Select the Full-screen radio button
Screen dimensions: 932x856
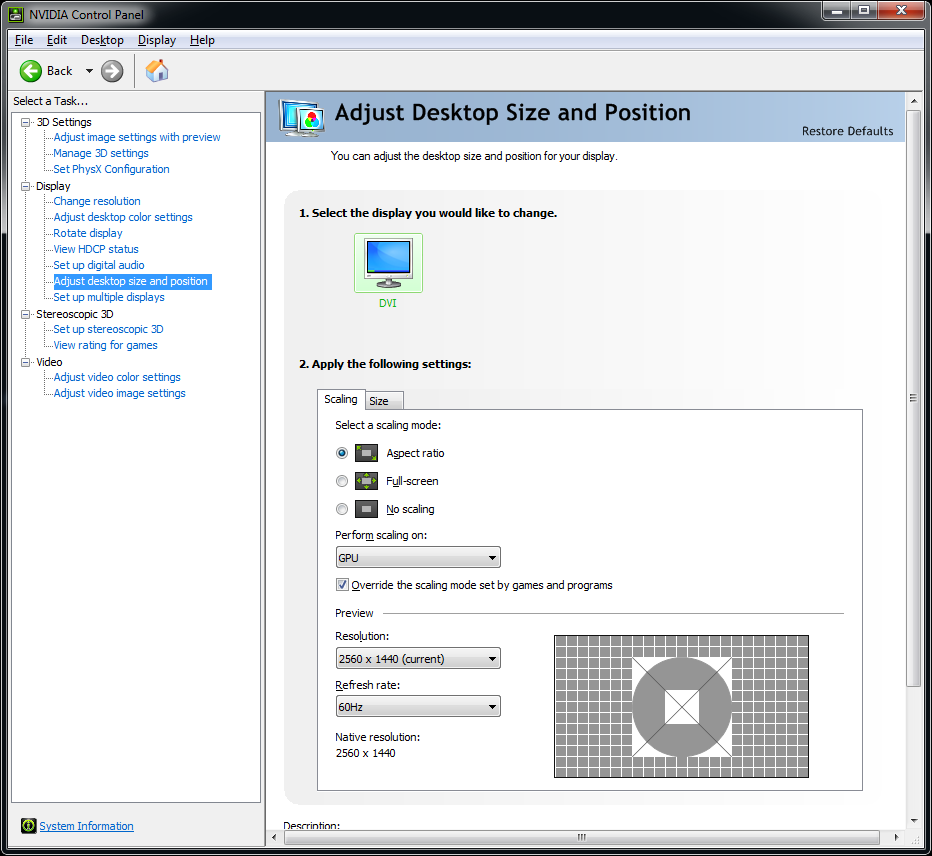[x=342, y=481]
